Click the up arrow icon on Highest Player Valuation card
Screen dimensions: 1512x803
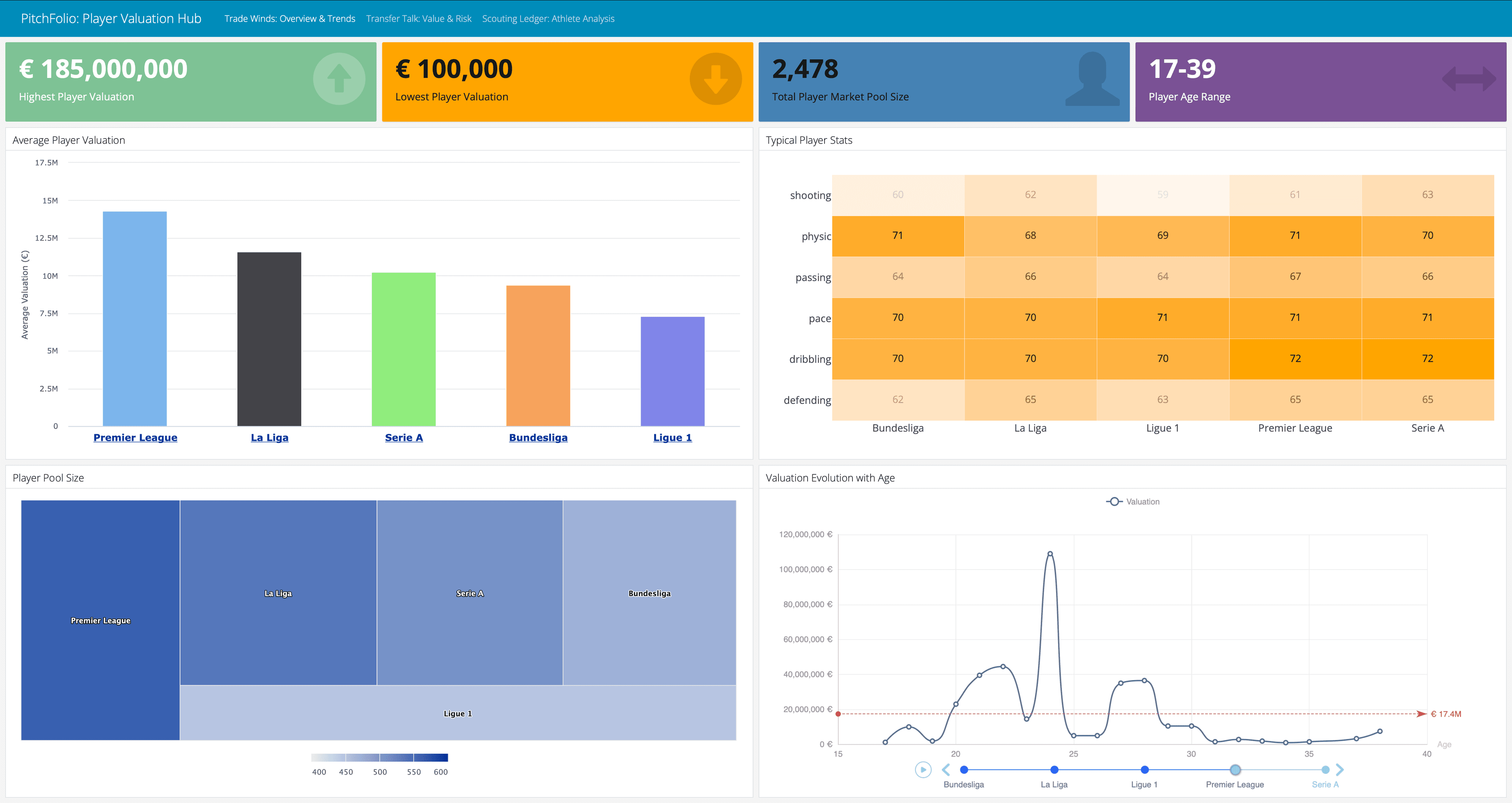(339, 79)
